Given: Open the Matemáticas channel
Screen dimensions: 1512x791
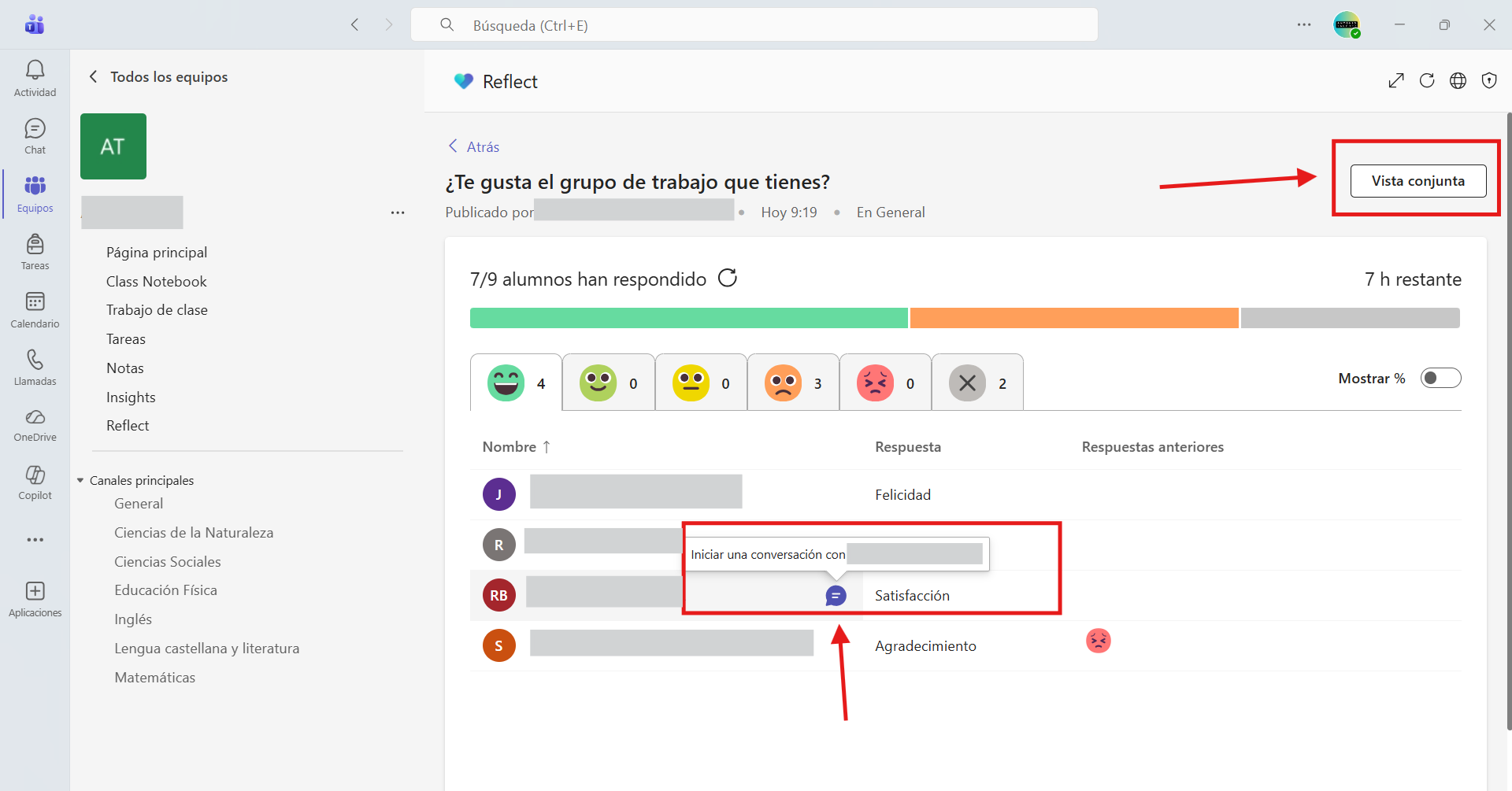Looking at the screenshot, I should click(x=155, y=677).
